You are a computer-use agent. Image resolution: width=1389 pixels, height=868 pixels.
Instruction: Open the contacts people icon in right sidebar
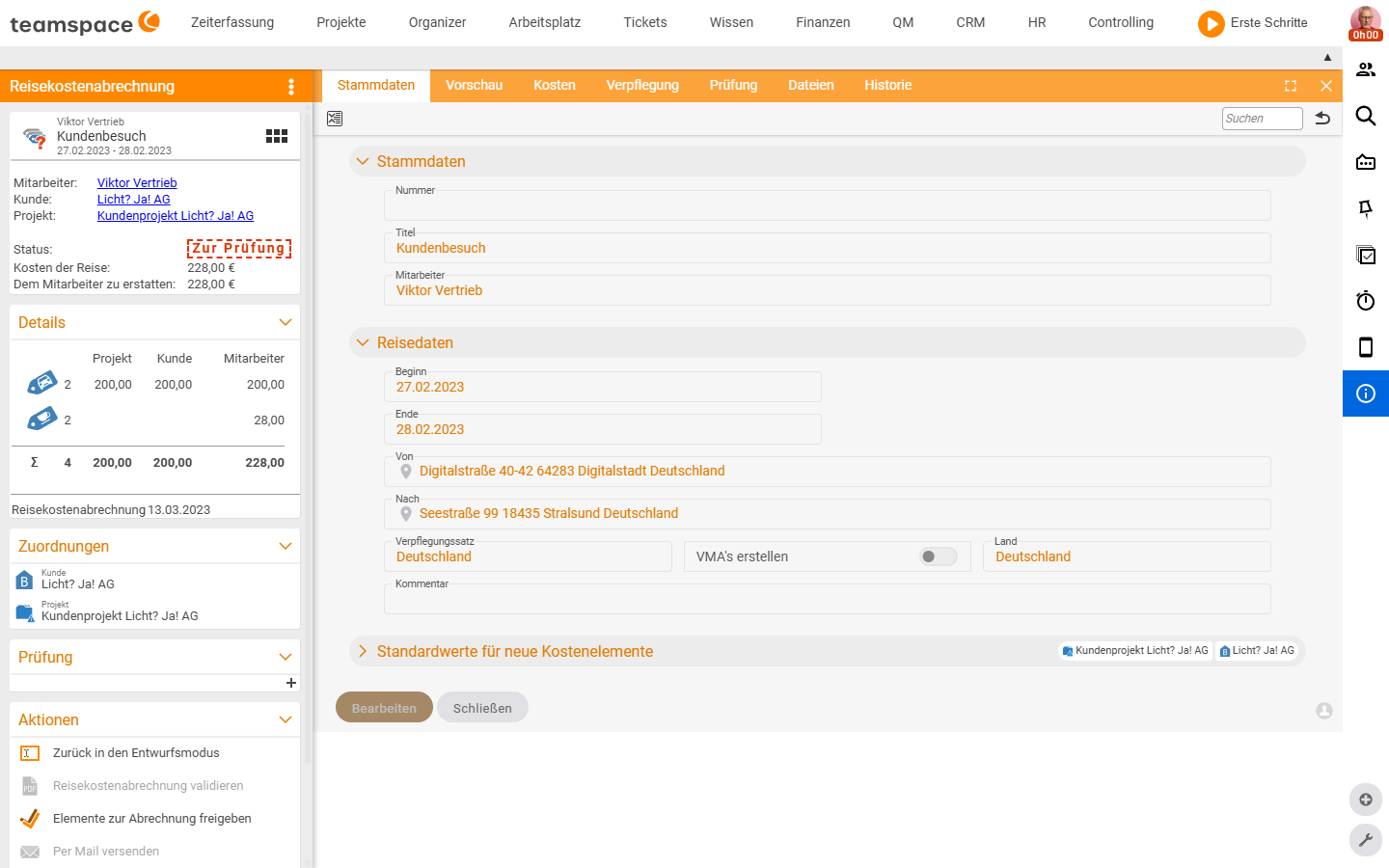(1366, 69)
